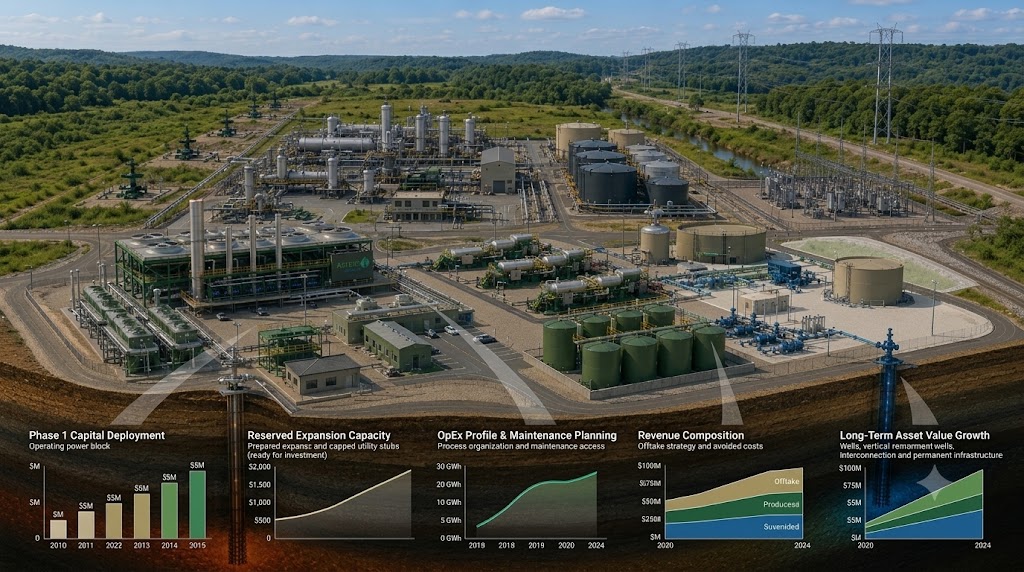Select the "Producesd" band label
This screenshot has height=572, width=1024.
[x=781, y=504]
